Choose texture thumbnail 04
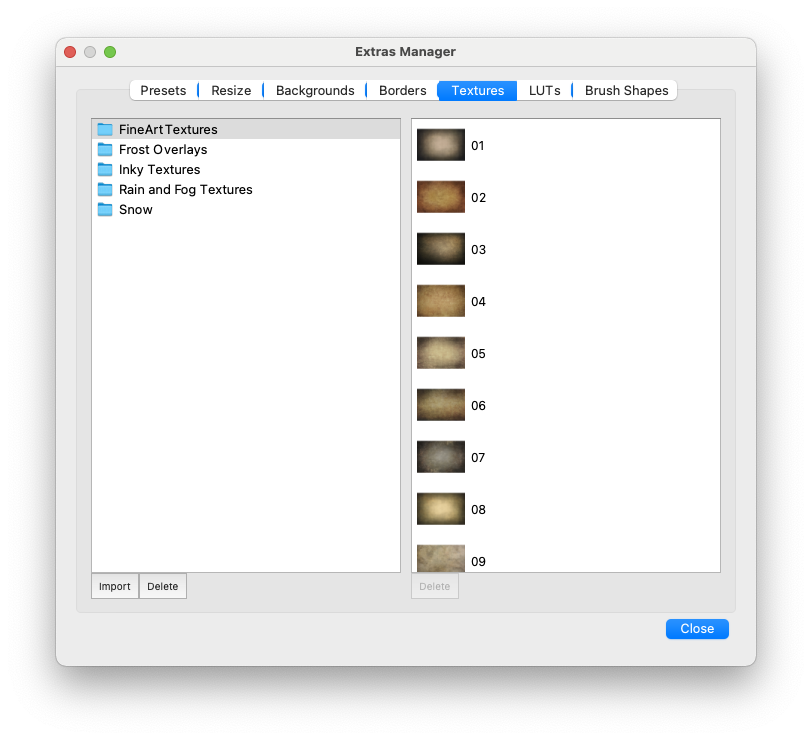Screen dimensions: 812x740 click(441, 301)
